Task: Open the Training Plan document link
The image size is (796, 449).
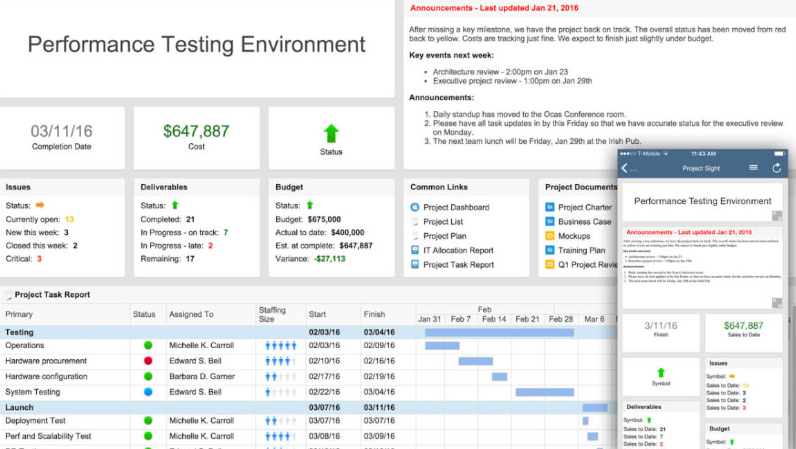Action: [581, 251]
